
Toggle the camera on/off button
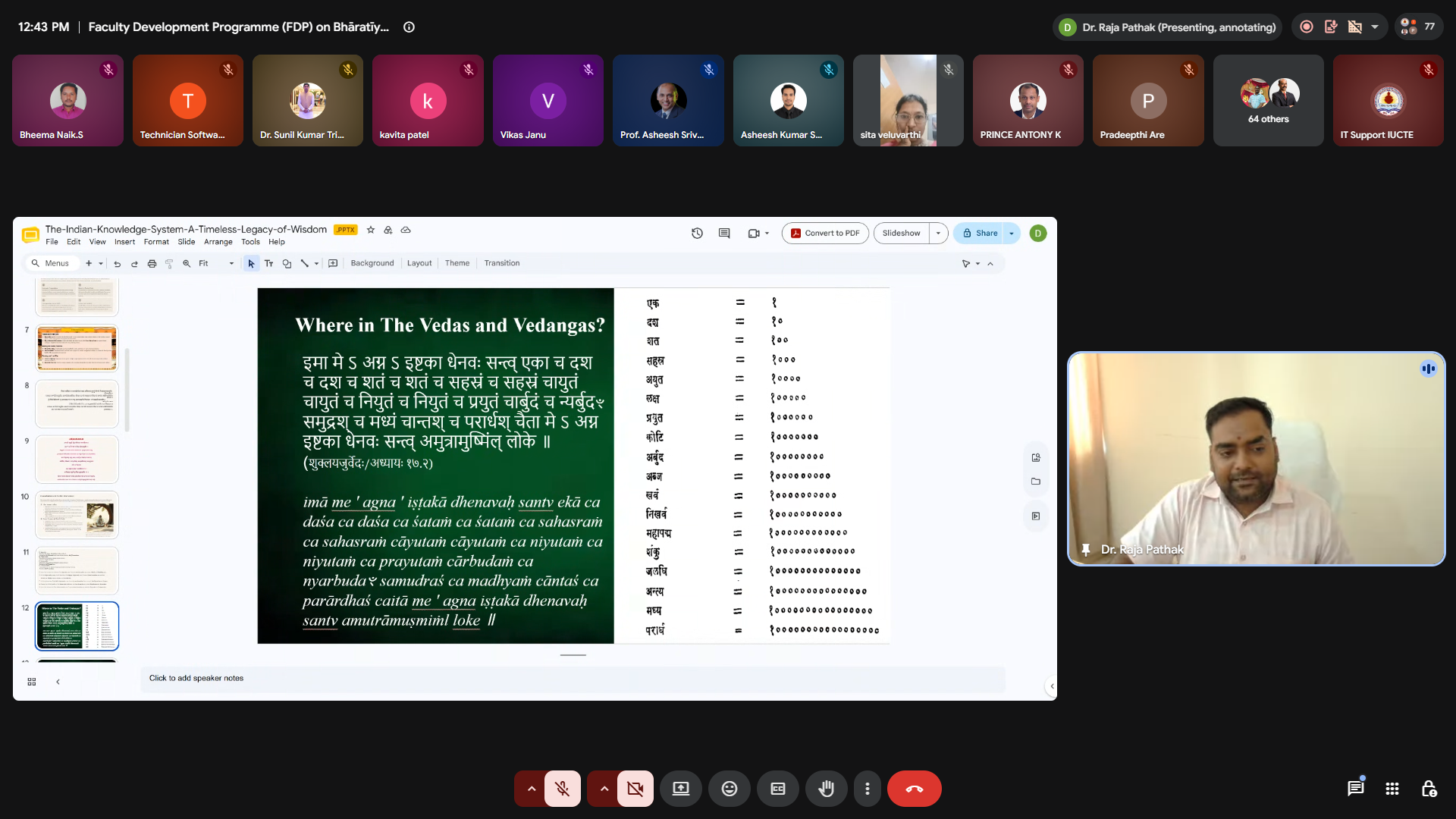[635, 789]
